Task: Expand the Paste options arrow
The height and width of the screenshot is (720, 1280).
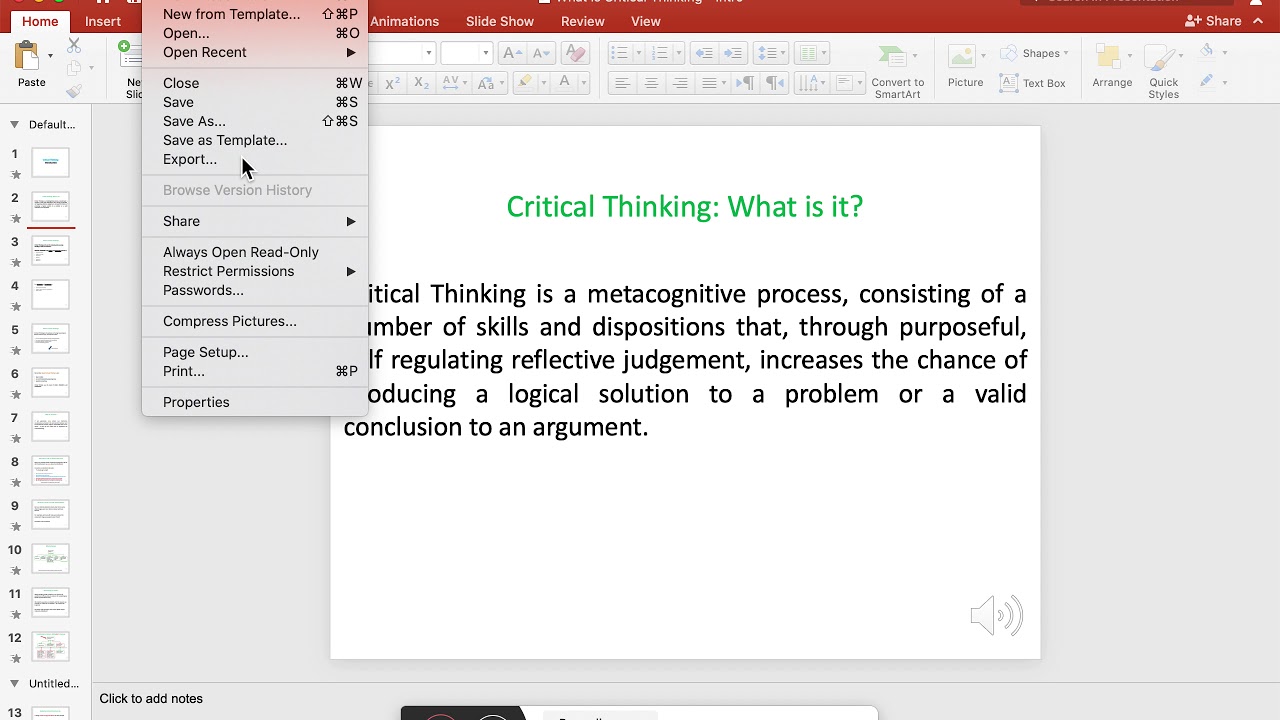Action: tap(49, 56)
